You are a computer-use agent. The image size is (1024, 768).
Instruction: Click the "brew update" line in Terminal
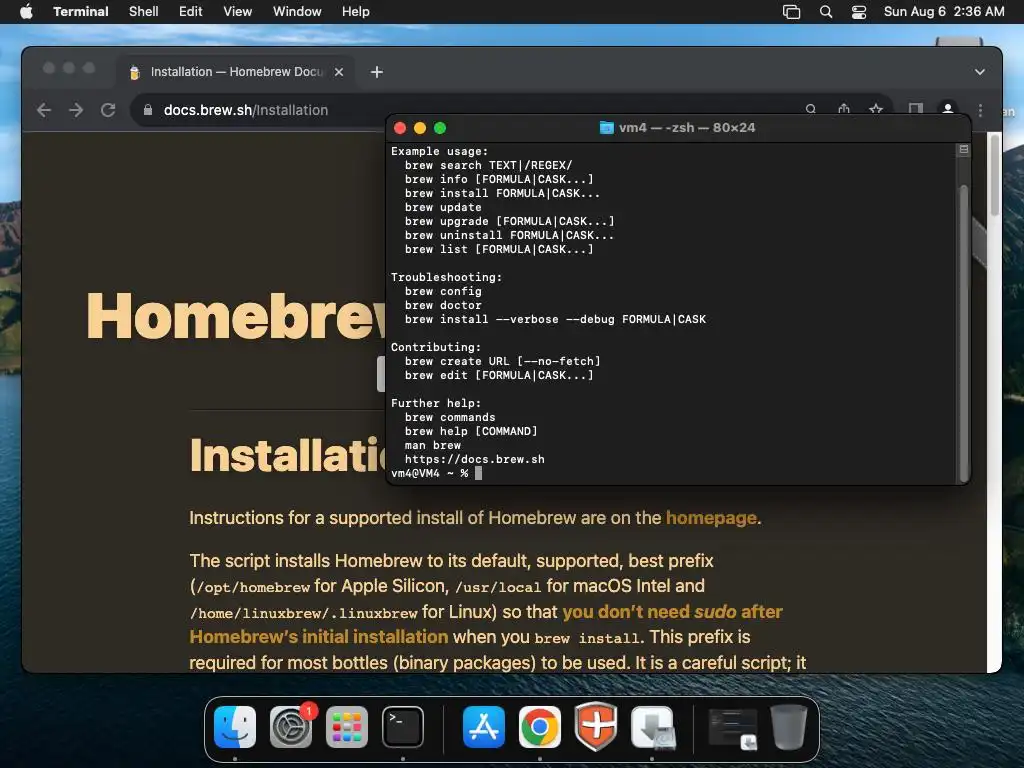(443, 207)
